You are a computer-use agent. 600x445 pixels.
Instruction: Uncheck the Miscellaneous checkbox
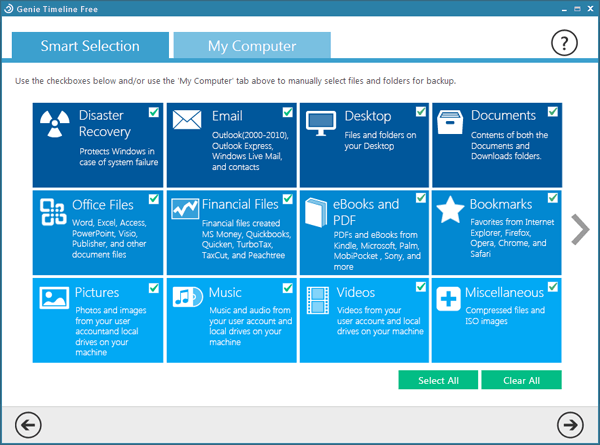point(553,288)
